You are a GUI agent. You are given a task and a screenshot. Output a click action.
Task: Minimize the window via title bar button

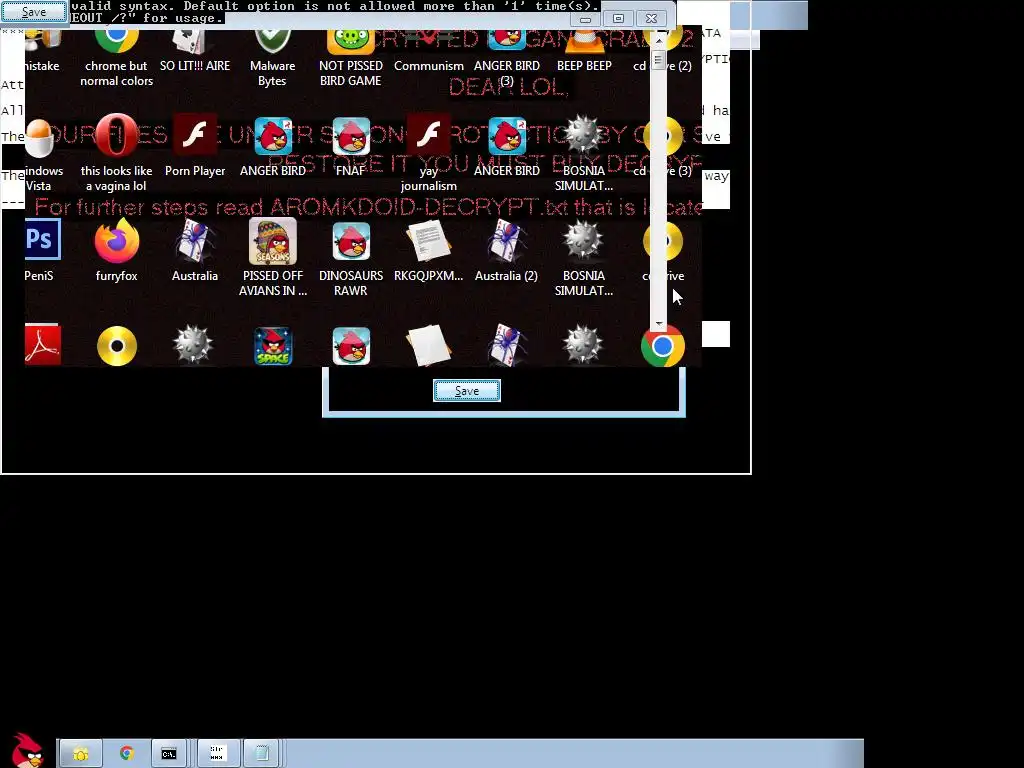tap(585, 19)
